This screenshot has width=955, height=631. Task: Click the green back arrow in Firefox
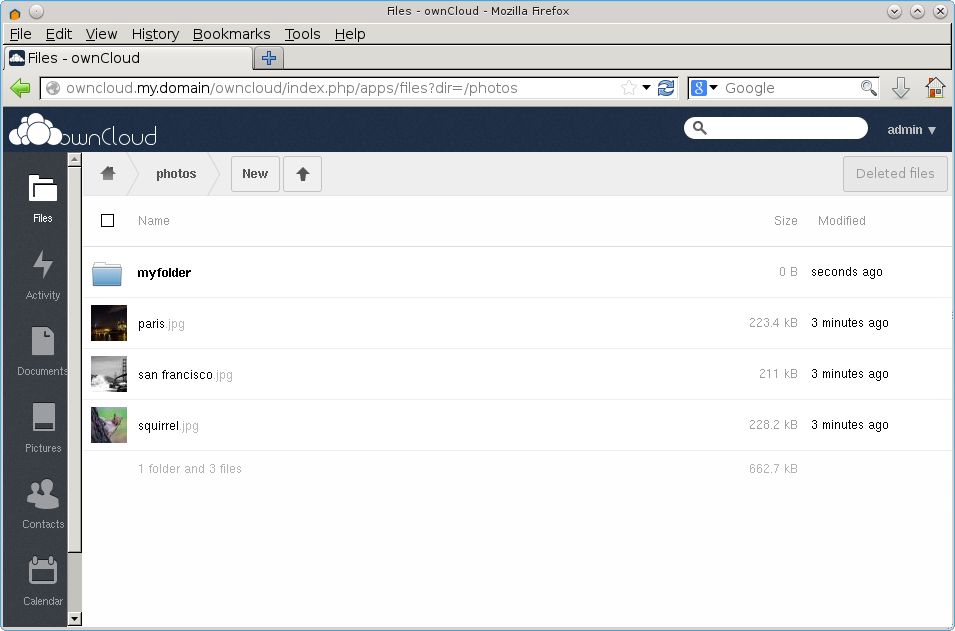(20, 88)
